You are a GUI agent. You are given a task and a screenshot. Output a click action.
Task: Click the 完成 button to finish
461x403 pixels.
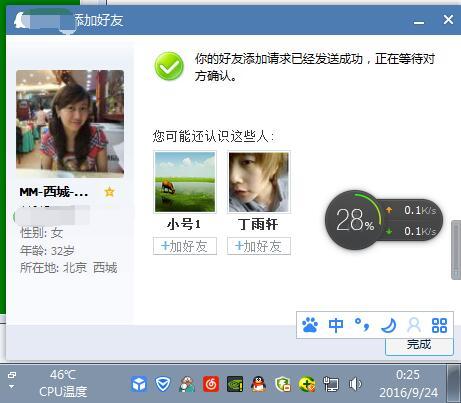coord(419,345)
